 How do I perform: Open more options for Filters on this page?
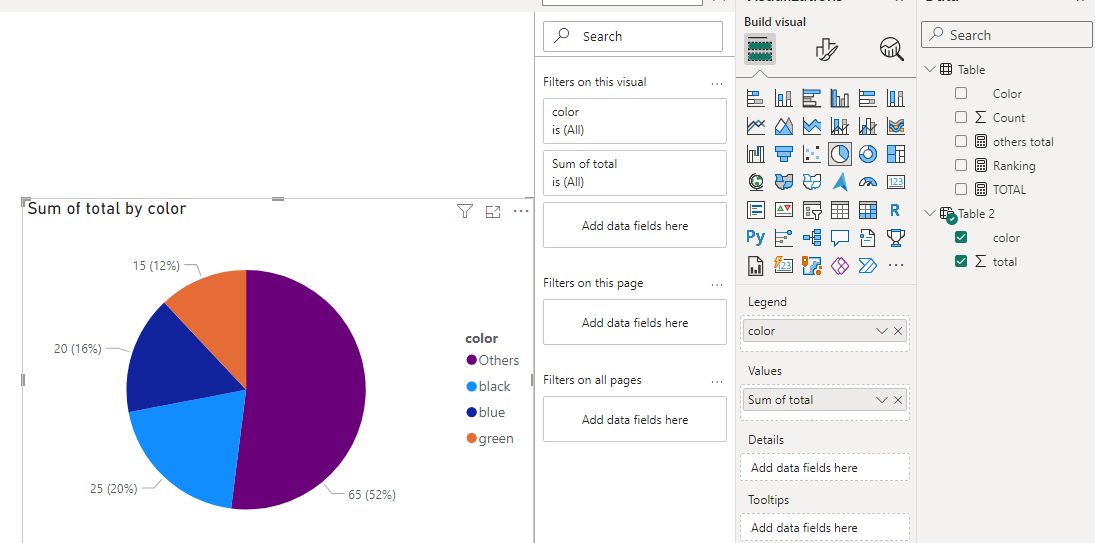(716, 285)
